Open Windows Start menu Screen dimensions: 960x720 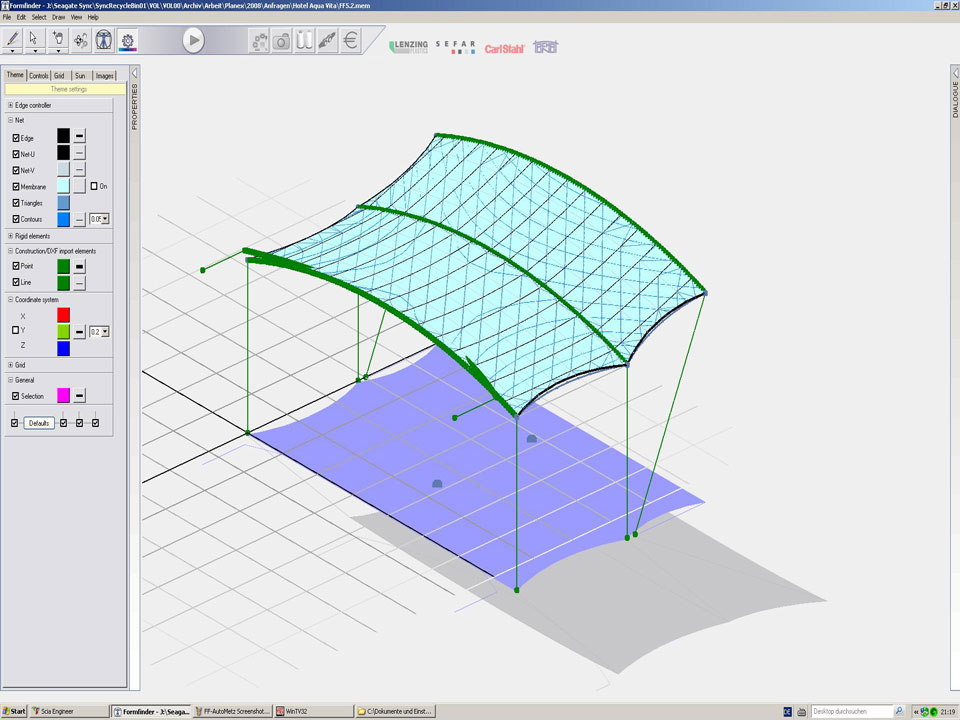point(14,711)
